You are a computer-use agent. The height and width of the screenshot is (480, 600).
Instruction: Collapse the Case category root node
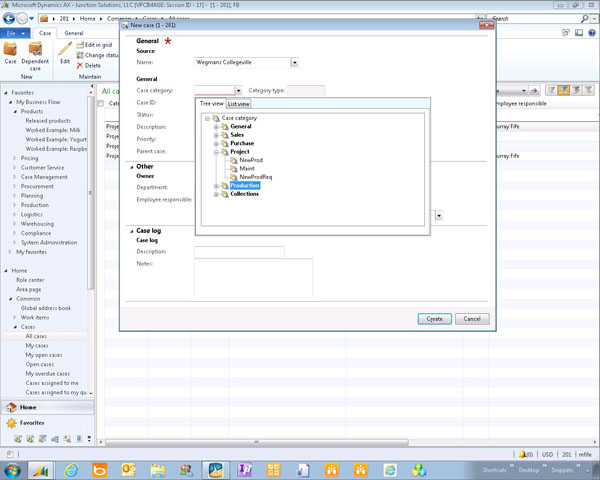point(207,118)
